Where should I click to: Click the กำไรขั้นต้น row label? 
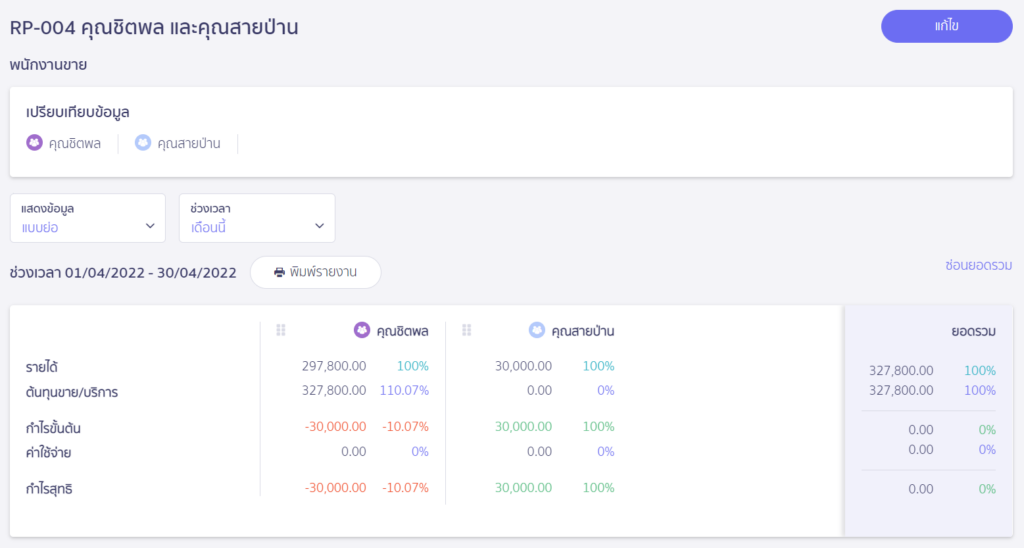(x=54, y=428)
